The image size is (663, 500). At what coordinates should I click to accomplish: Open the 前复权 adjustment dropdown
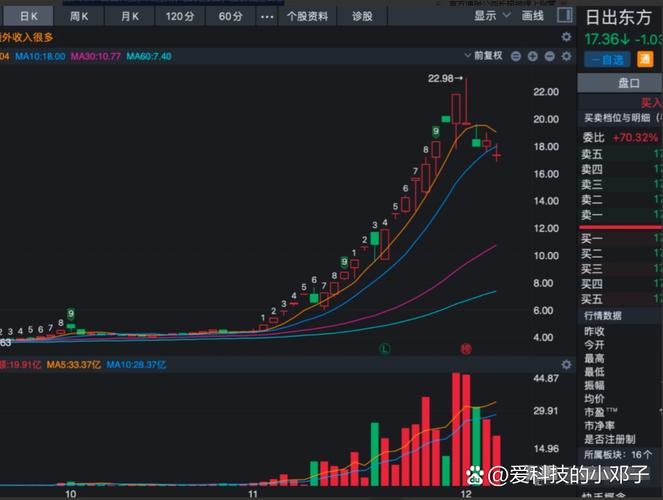click(x=483, y=56)
